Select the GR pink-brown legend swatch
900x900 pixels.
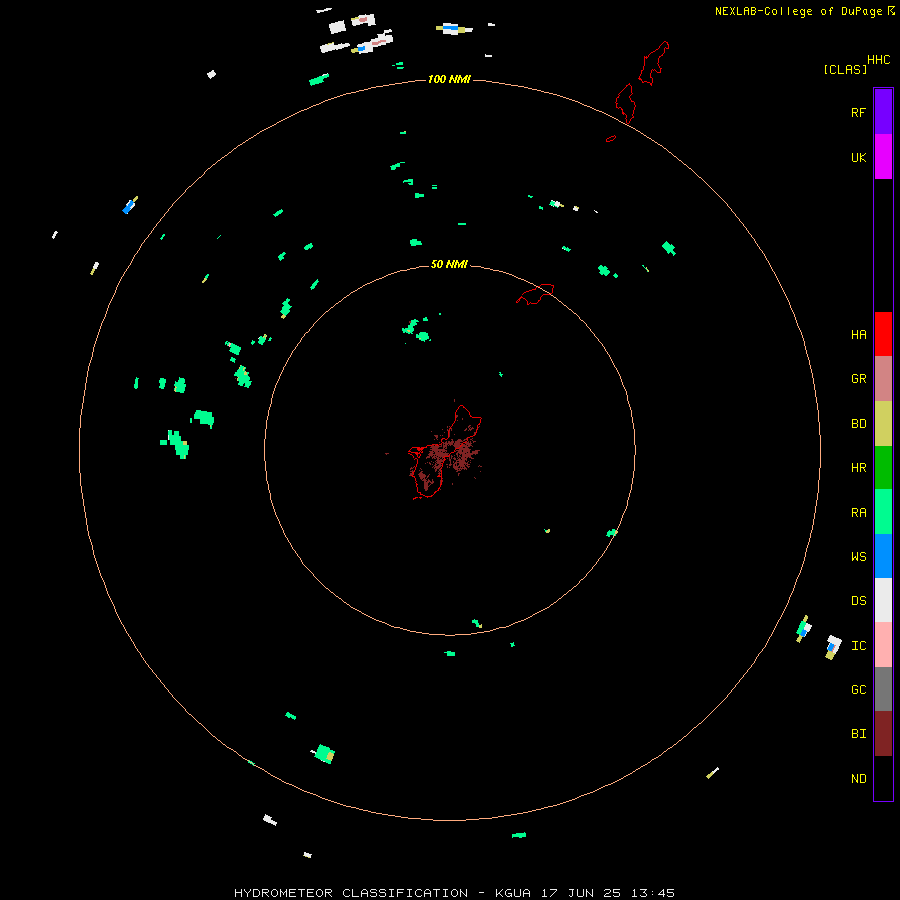(x=883, y=379)
